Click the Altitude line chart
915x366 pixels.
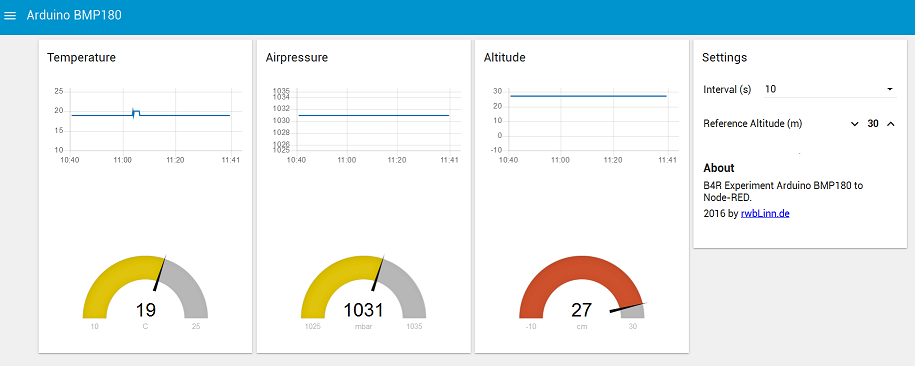click(x=584, y=126)
